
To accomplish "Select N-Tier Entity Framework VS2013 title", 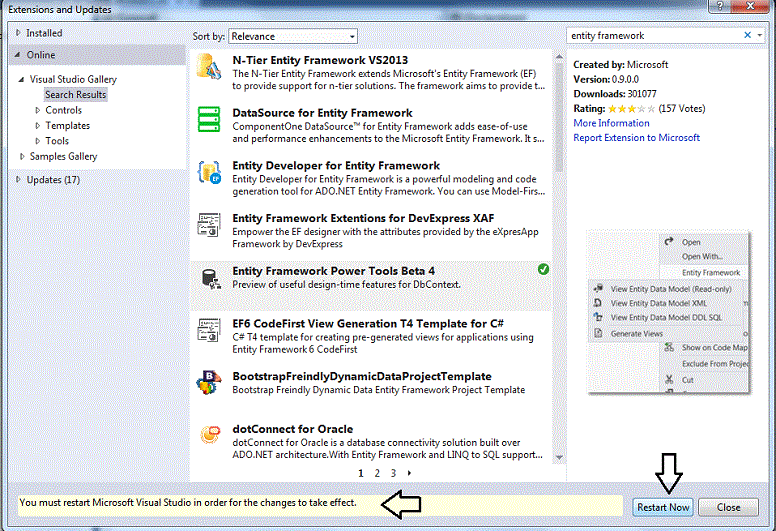I will pyautogui.click(x=320, y=60).
